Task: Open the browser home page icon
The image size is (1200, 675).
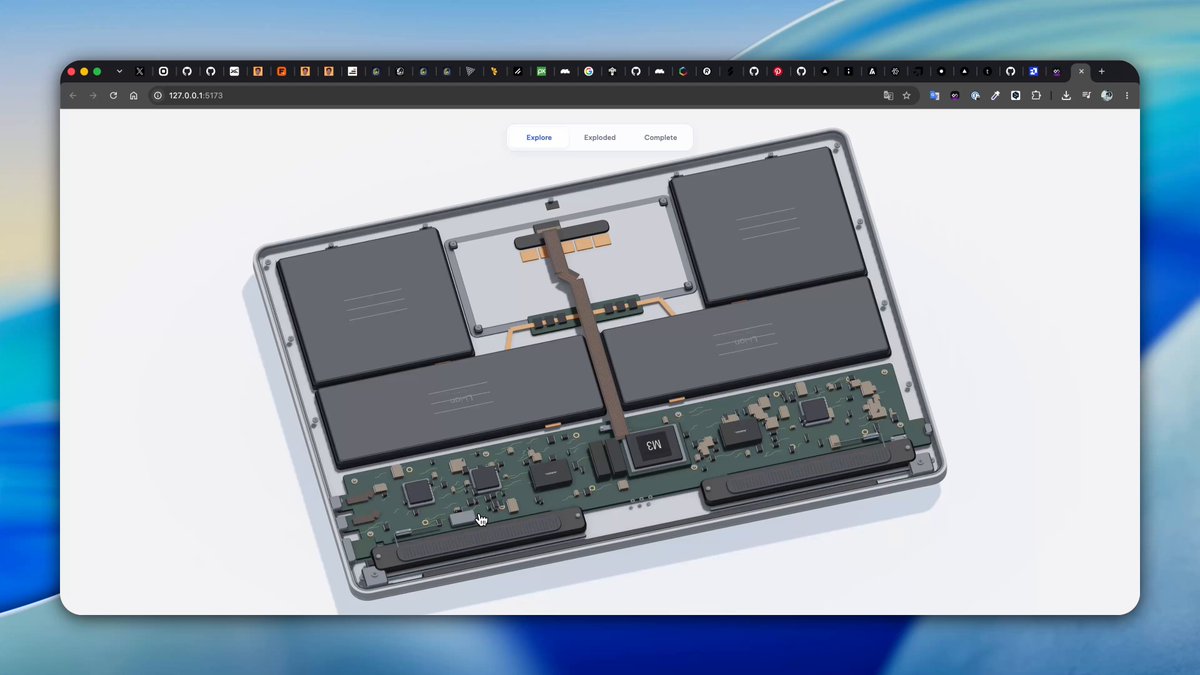Action: (134, 95)
